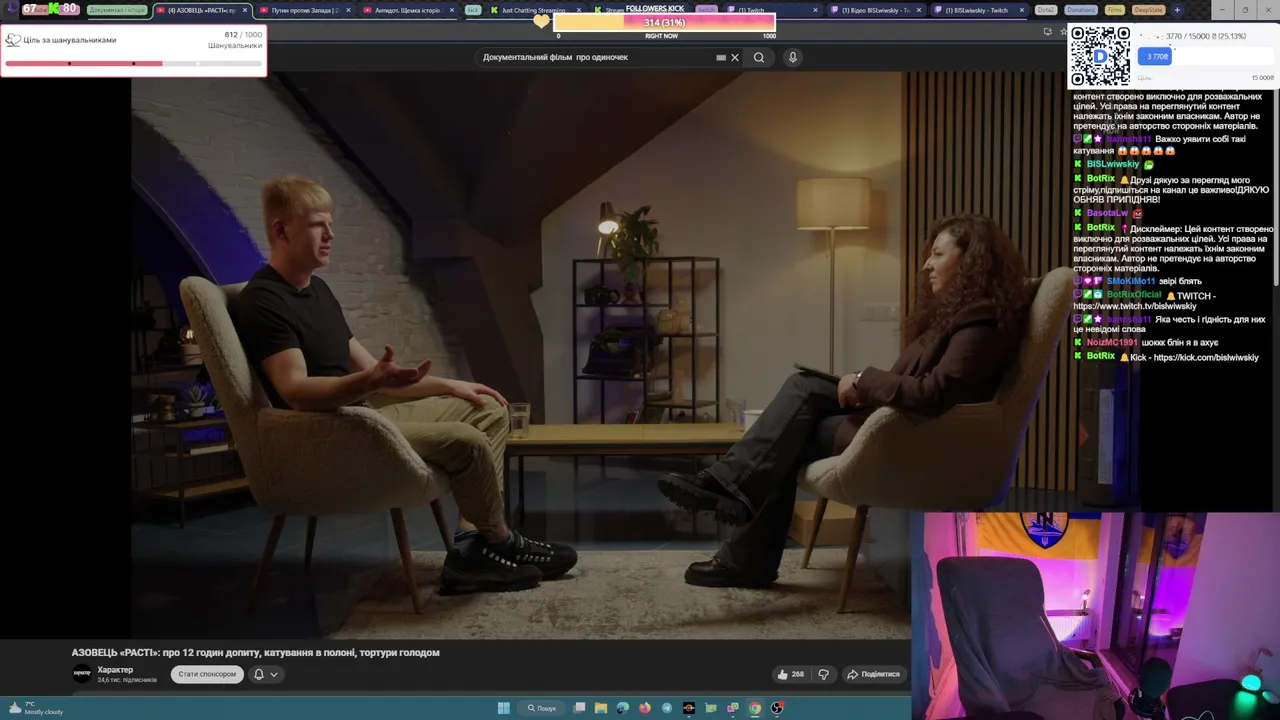
Task: Open the DeepState tab group
Action: pyautogui.click(x=1148, y=10)
